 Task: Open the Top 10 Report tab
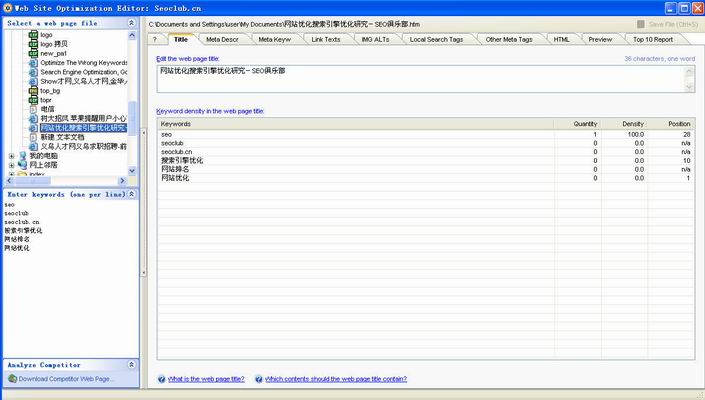pos(653,40)
